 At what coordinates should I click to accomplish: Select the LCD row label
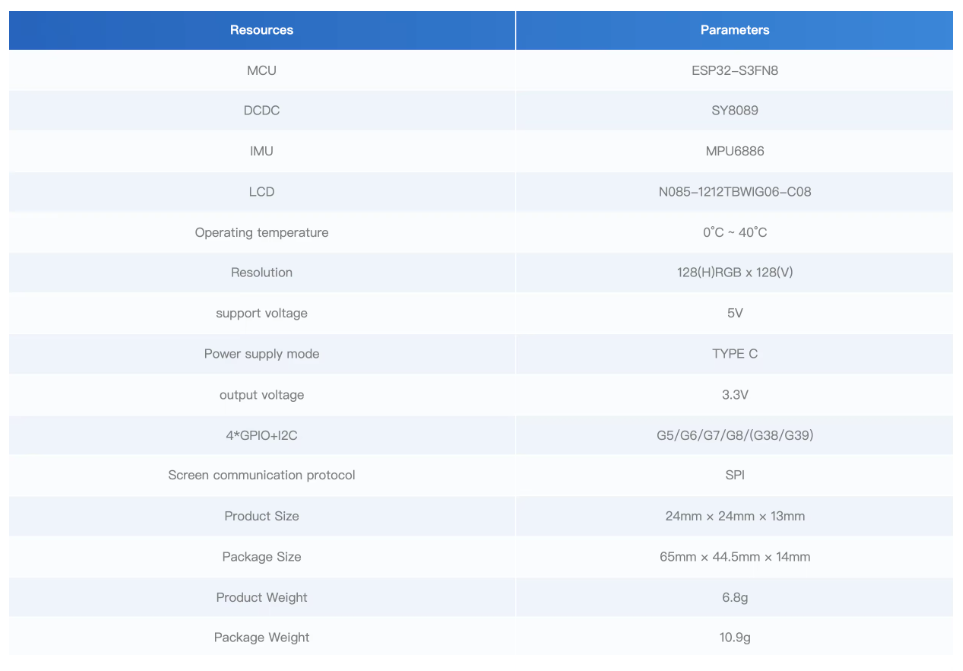[262, 192]
